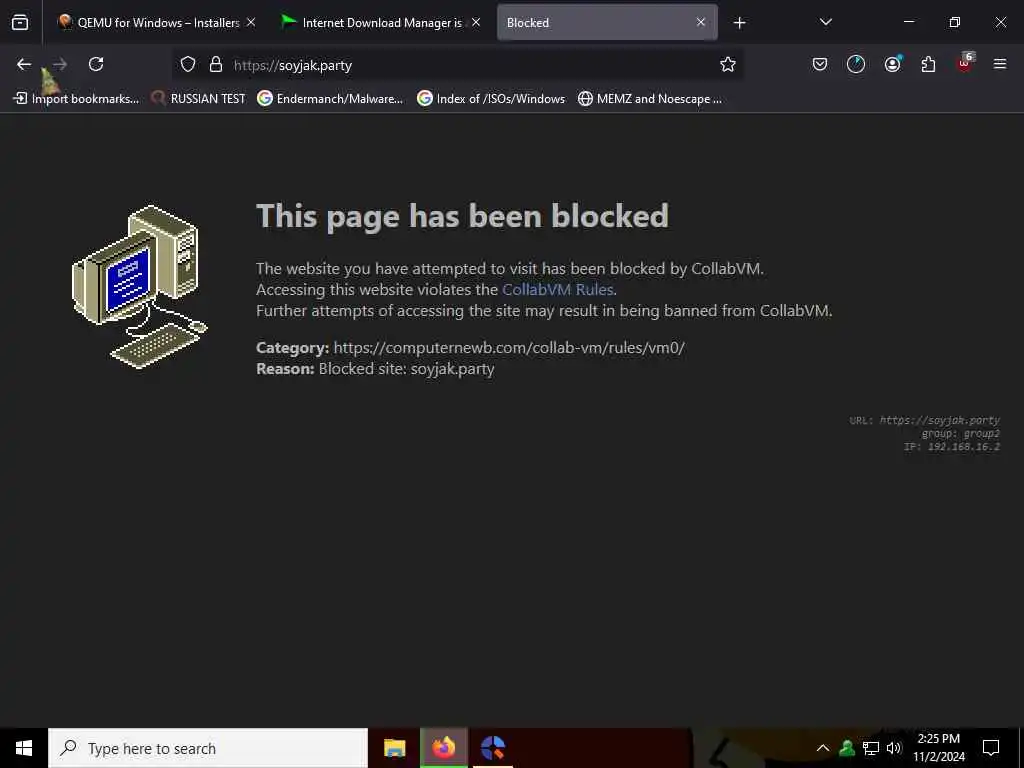This screenshot has height=768, width=1024.
Task: Open Endermanch/Malware bookmark
Action: pos(330,99)
